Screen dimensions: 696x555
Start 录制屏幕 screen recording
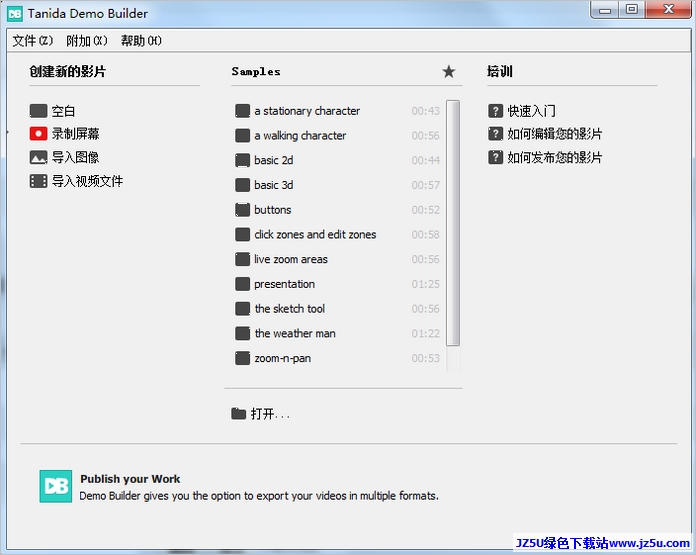[75, 134]
